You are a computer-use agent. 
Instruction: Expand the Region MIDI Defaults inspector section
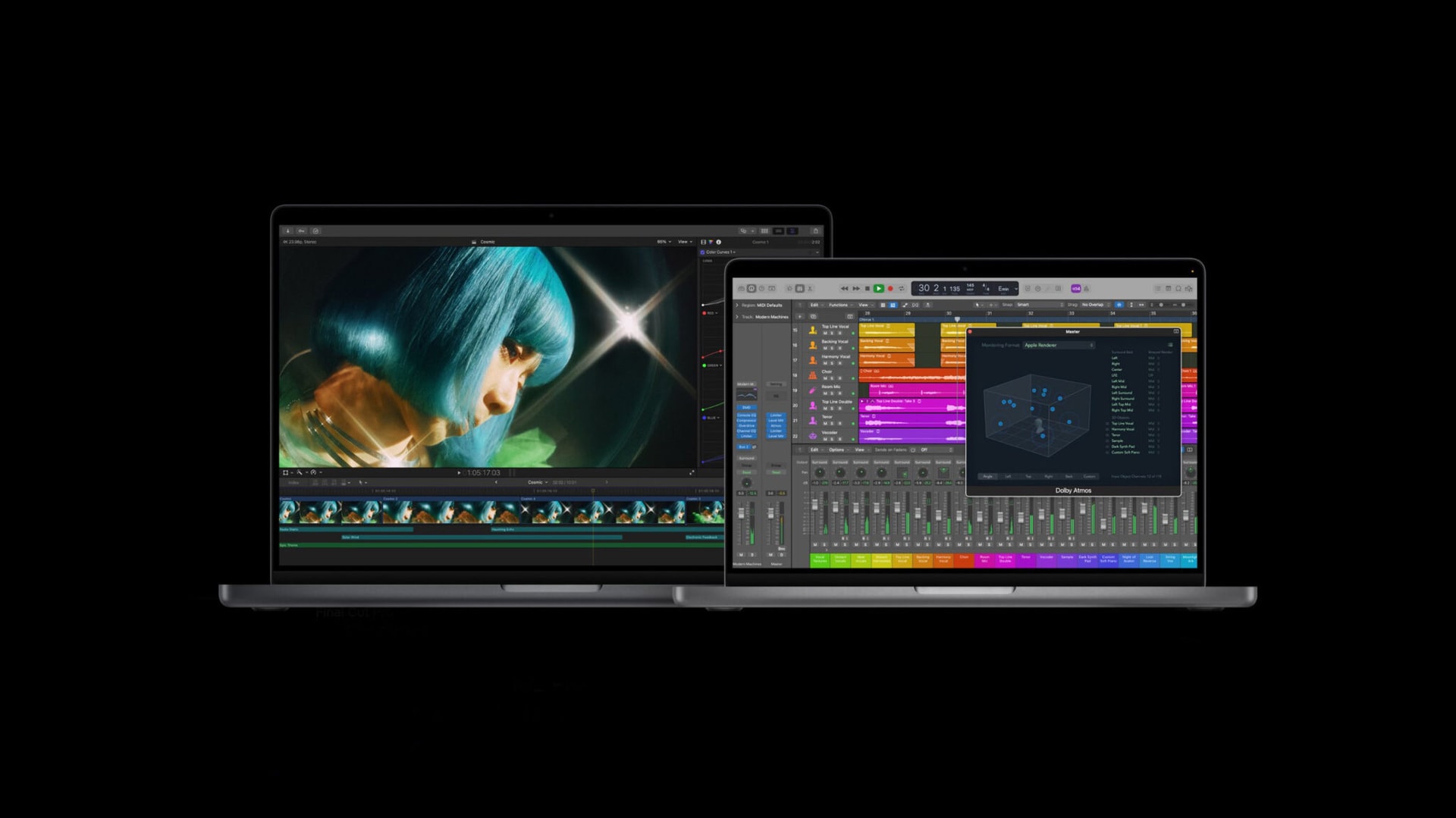tap(736, 306)
